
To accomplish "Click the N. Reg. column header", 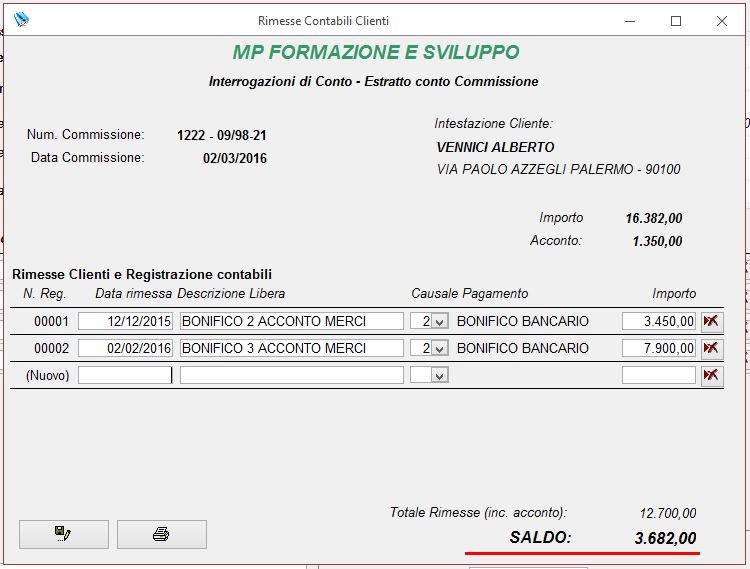I will coord(44,294).
